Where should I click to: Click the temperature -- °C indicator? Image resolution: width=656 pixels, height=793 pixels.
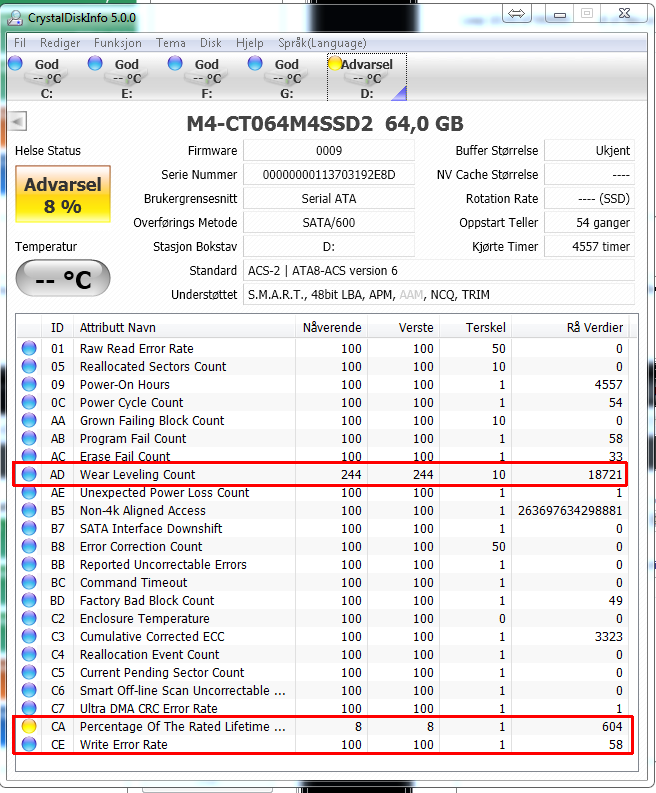(x=63, y=278)
